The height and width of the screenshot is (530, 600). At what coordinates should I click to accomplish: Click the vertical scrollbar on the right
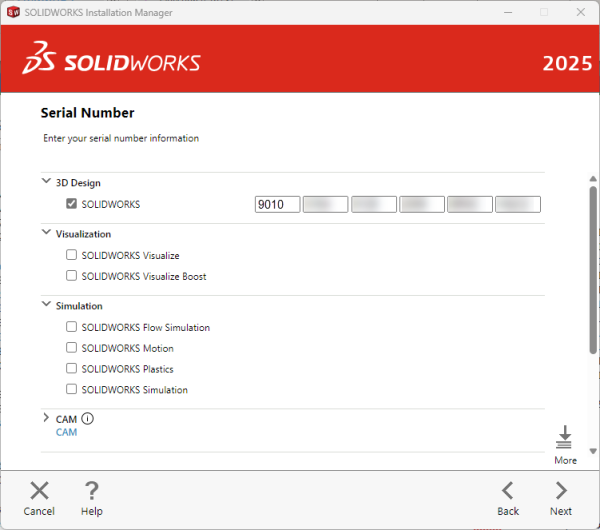pos(593,270)
